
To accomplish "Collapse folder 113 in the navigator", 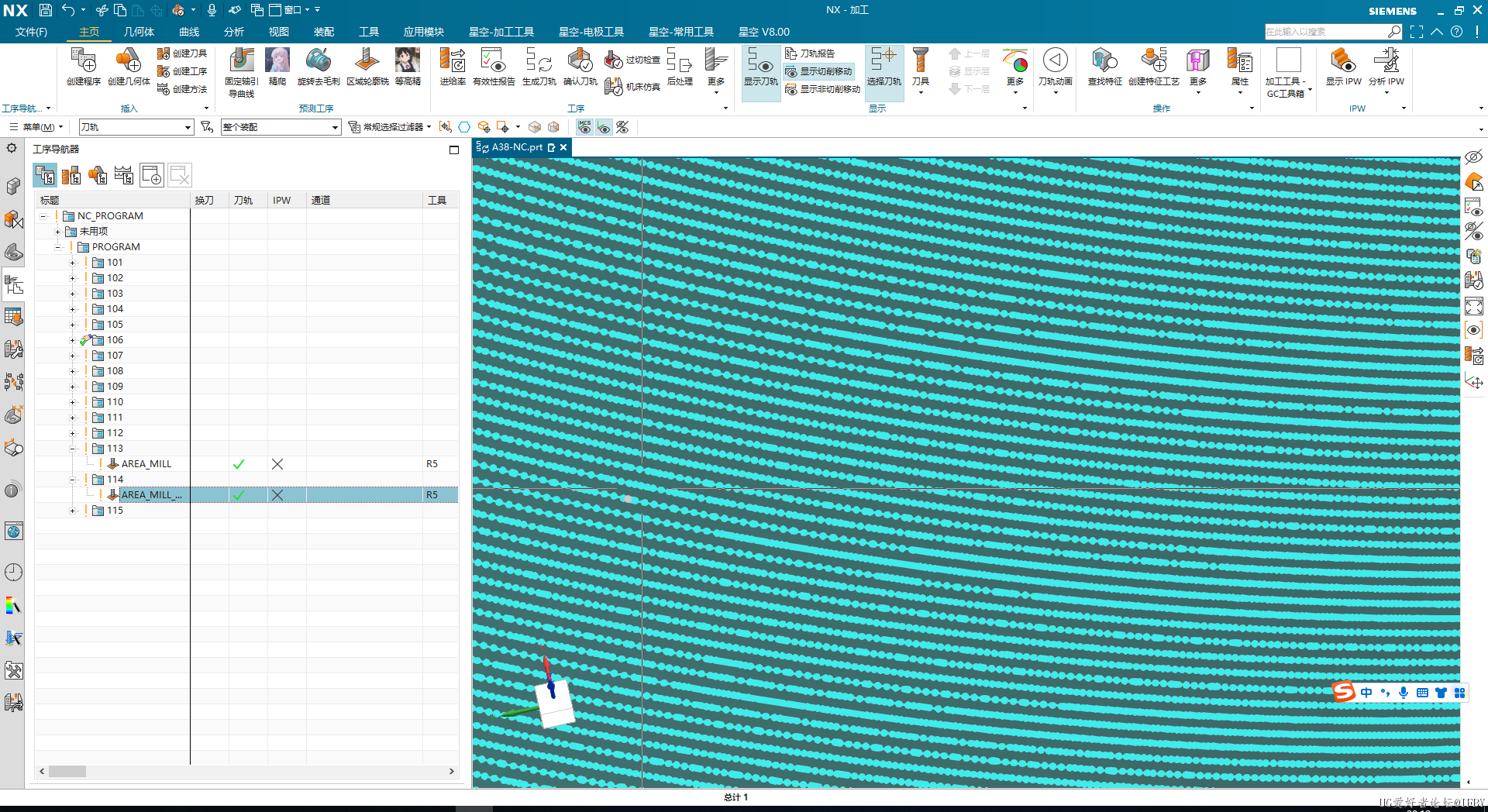I will (x=72, y=449).
